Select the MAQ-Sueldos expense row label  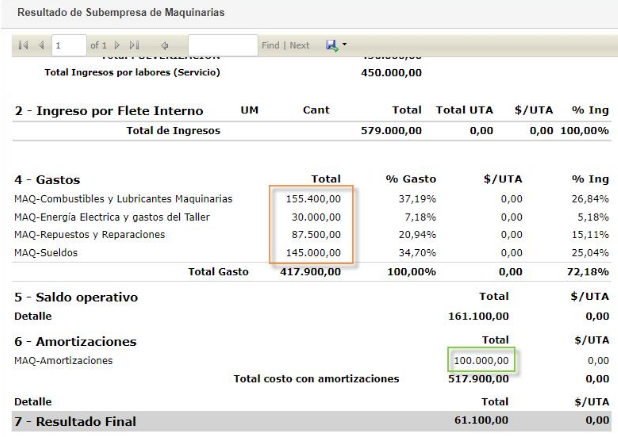pos(46,253)
